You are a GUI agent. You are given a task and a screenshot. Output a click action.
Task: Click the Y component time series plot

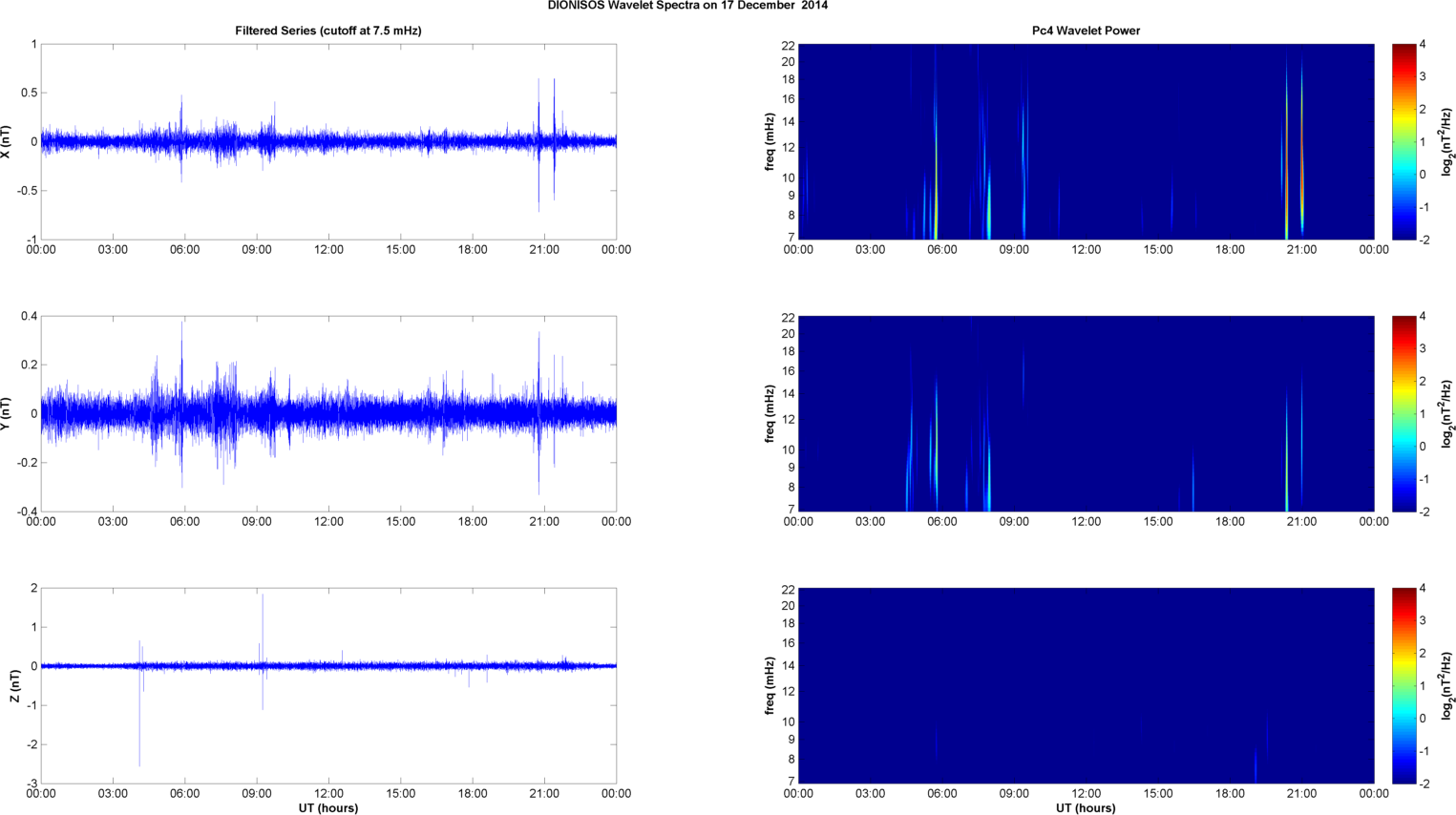[328, 414]
